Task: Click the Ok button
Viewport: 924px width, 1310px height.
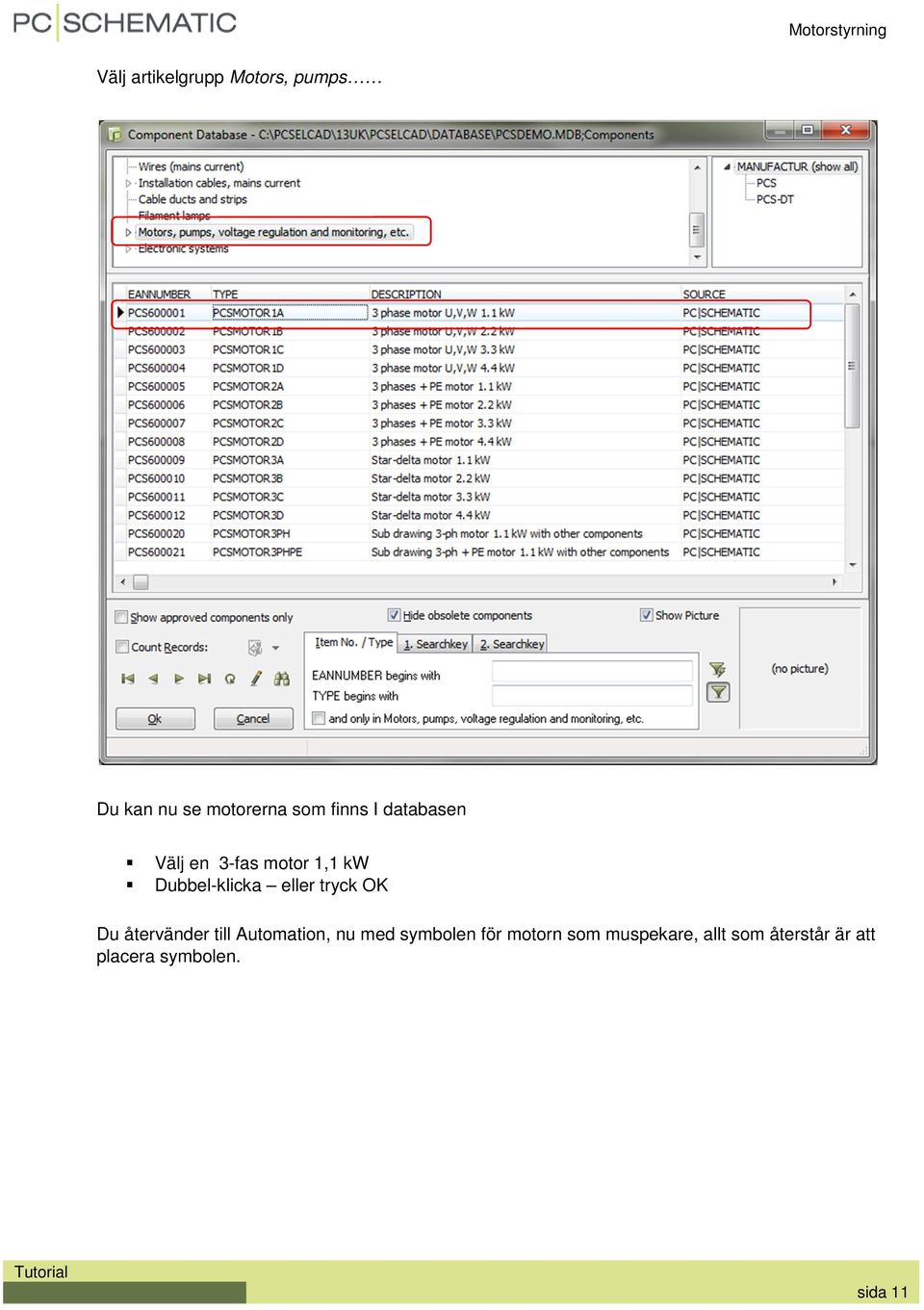Action: point(155,719)
